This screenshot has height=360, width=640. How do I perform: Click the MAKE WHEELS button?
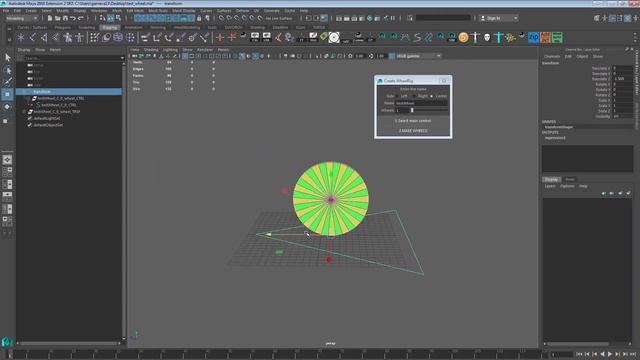[x=413, y=131]
